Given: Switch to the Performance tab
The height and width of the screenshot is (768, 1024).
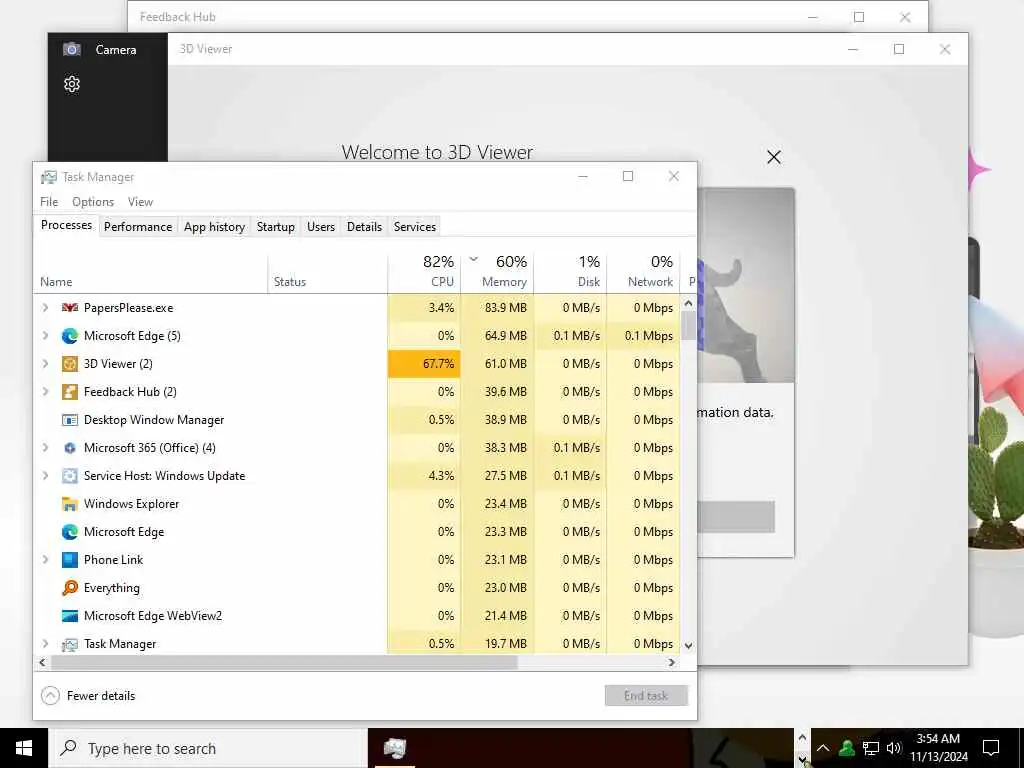Looking at the screenshot, I should (x=138, y=227).
